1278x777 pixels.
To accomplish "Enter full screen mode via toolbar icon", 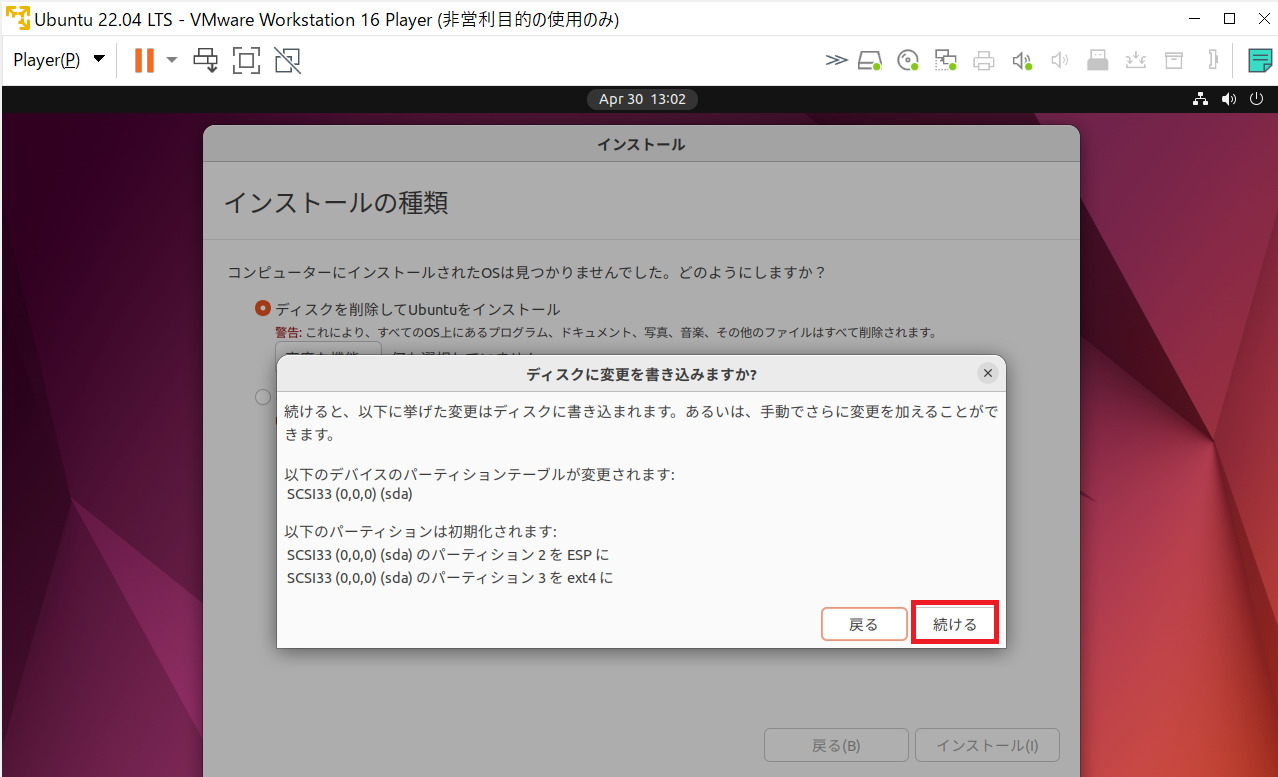I will click(x=246, y=60).
